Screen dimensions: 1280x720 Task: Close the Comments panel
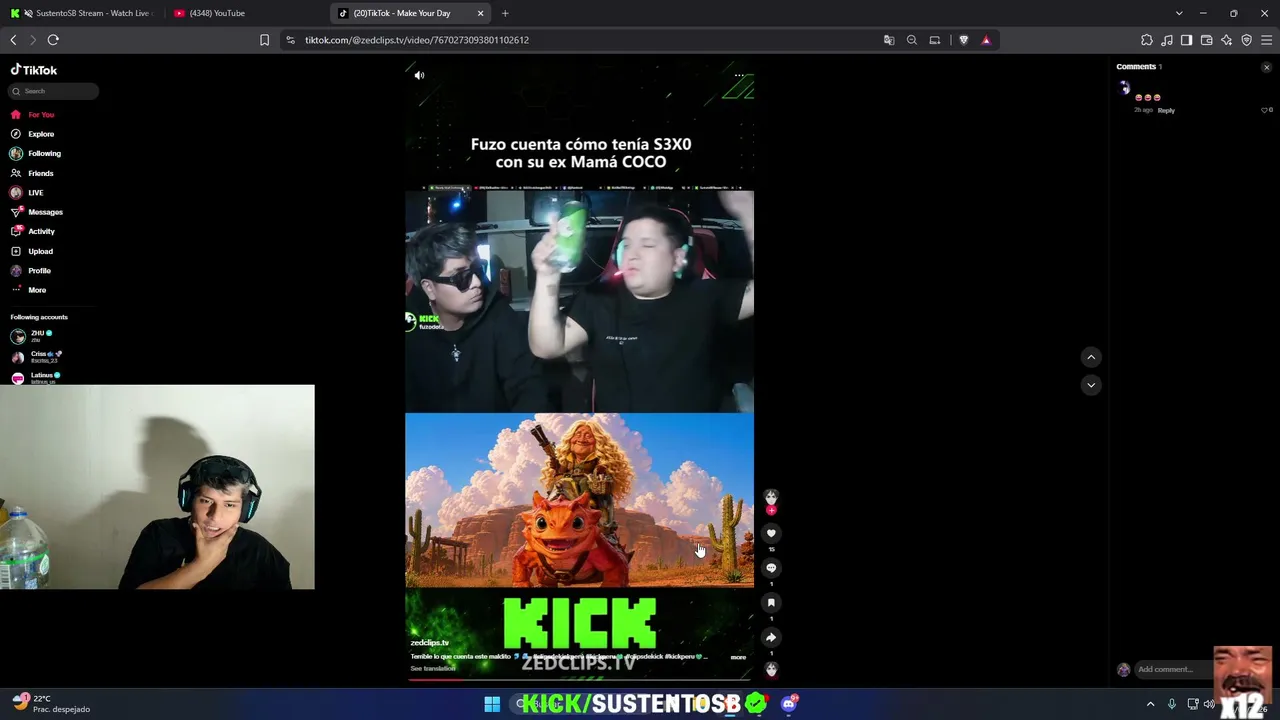[1266, 67]
